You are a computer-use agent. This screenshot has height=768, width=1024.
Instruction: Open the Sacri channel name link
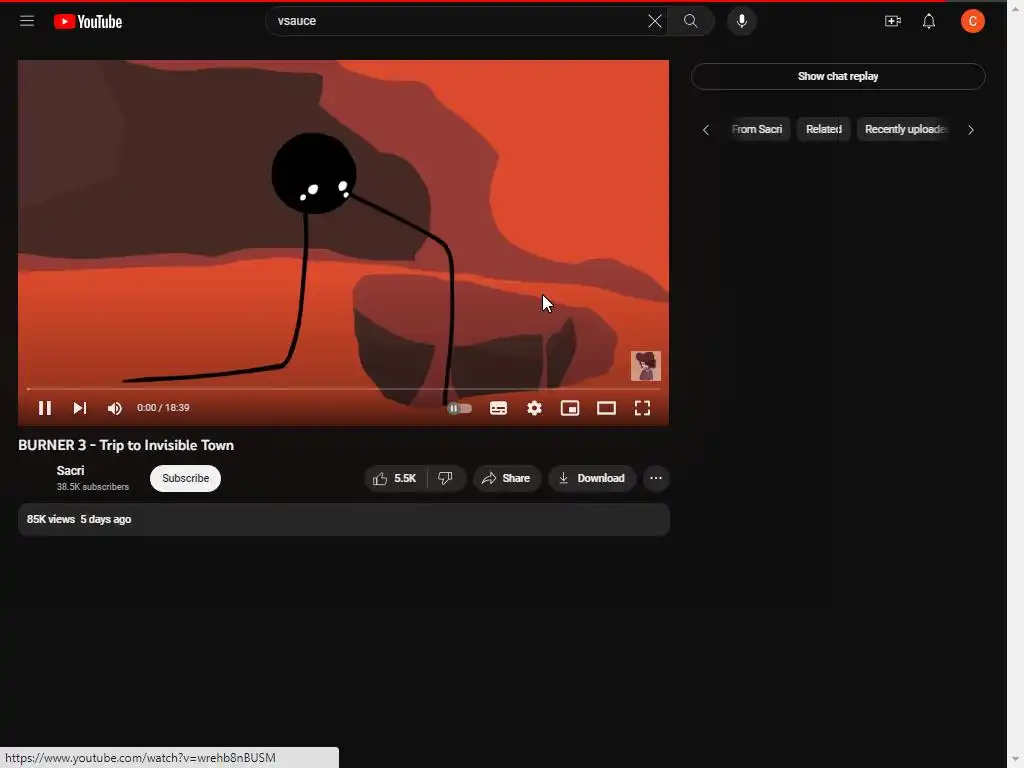pyautogui.click(x=71, y=471)
